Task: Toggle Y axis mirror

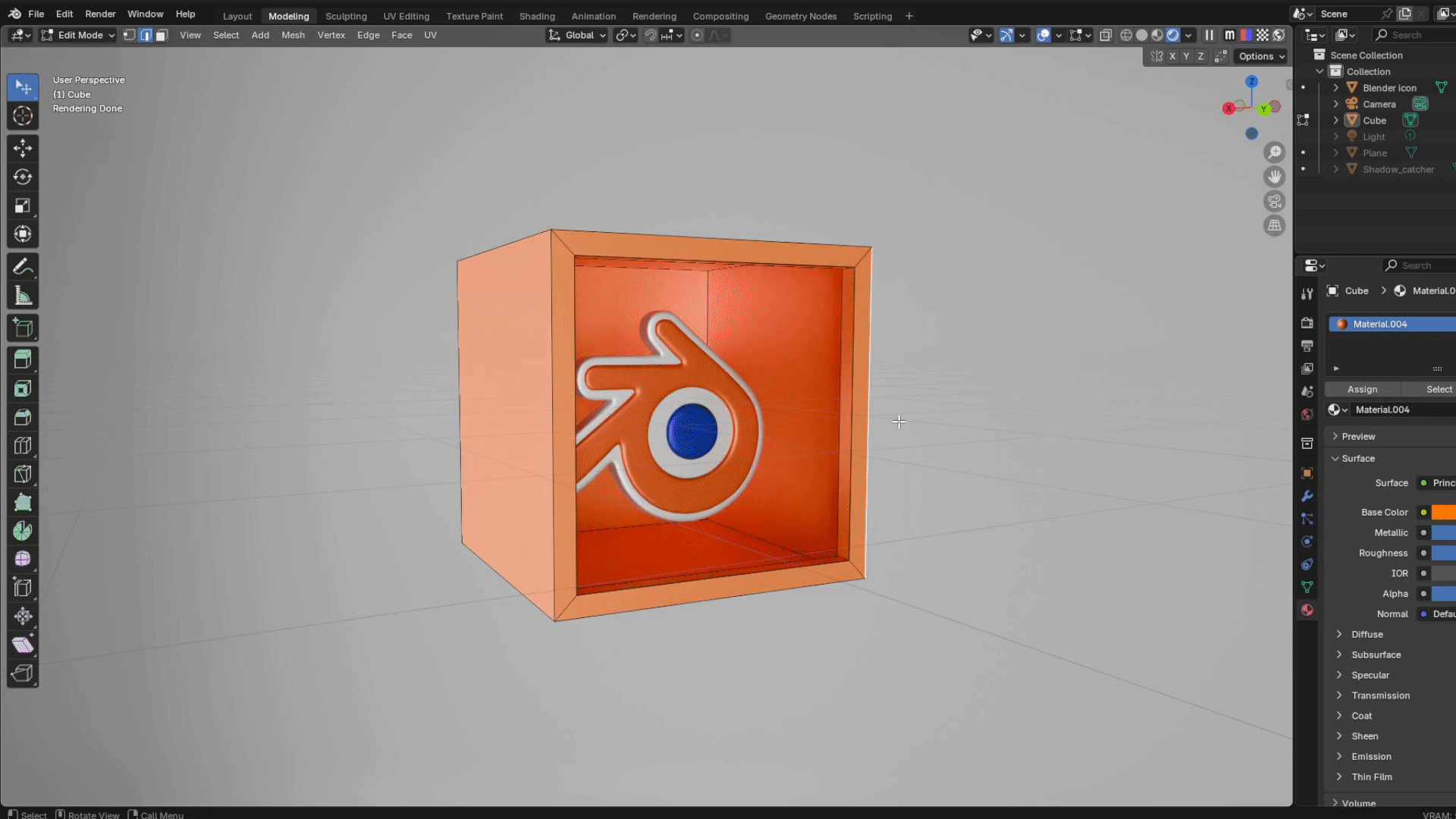Action: pos(1186,56)
